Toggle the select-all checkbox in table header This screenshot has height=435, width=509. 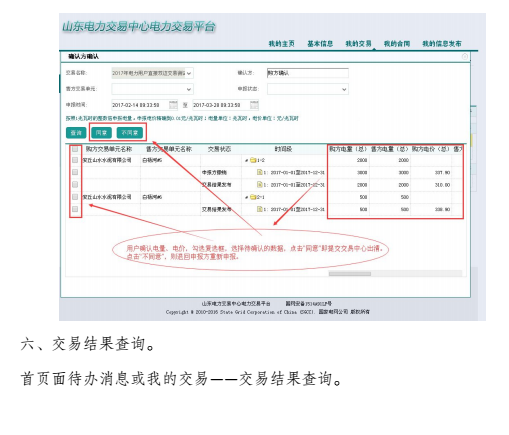click(75, 149)
